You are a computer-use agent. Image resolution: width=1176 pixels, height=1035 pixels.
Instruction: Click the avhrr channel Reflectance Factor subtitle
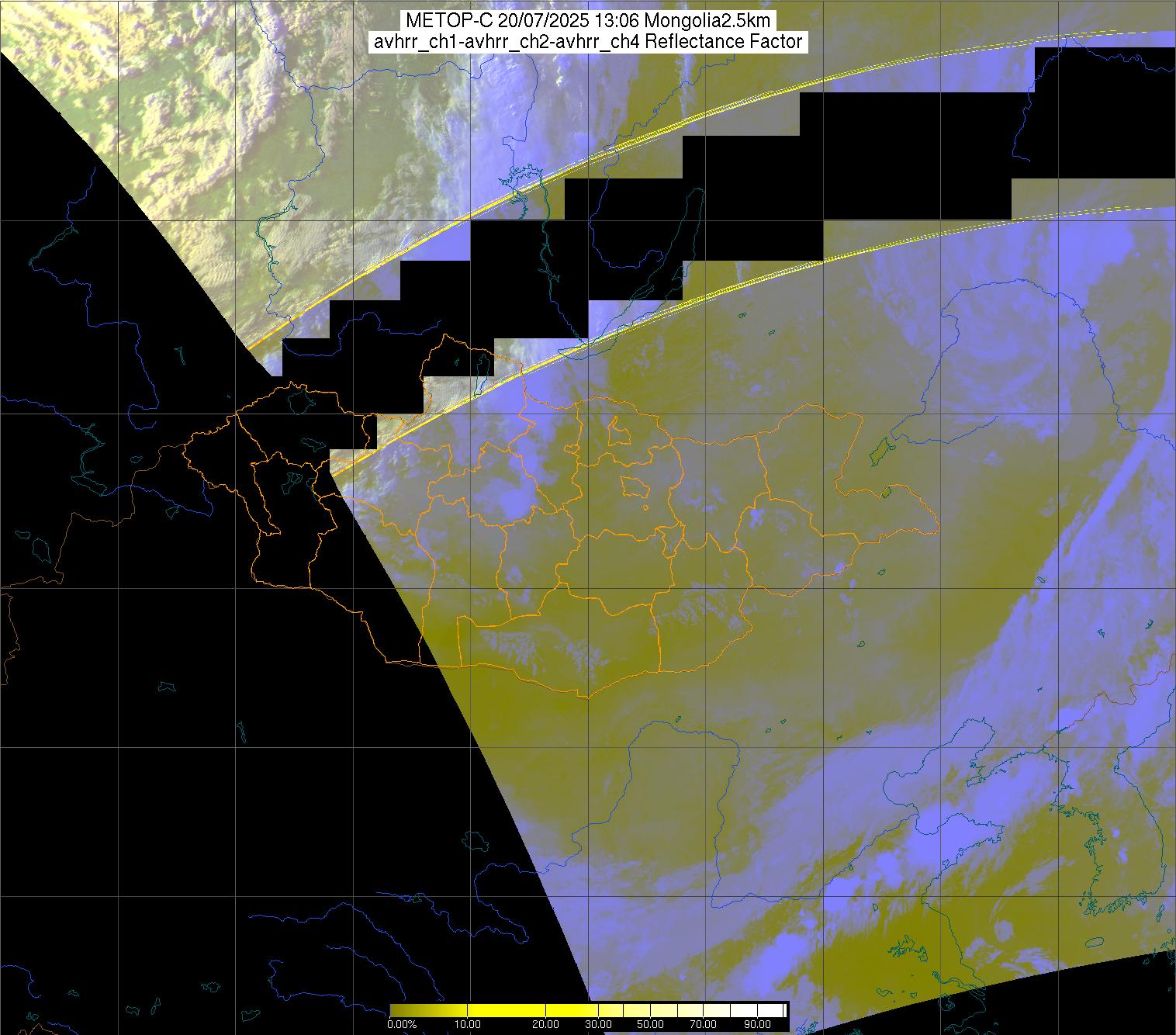tap(588, 42)
